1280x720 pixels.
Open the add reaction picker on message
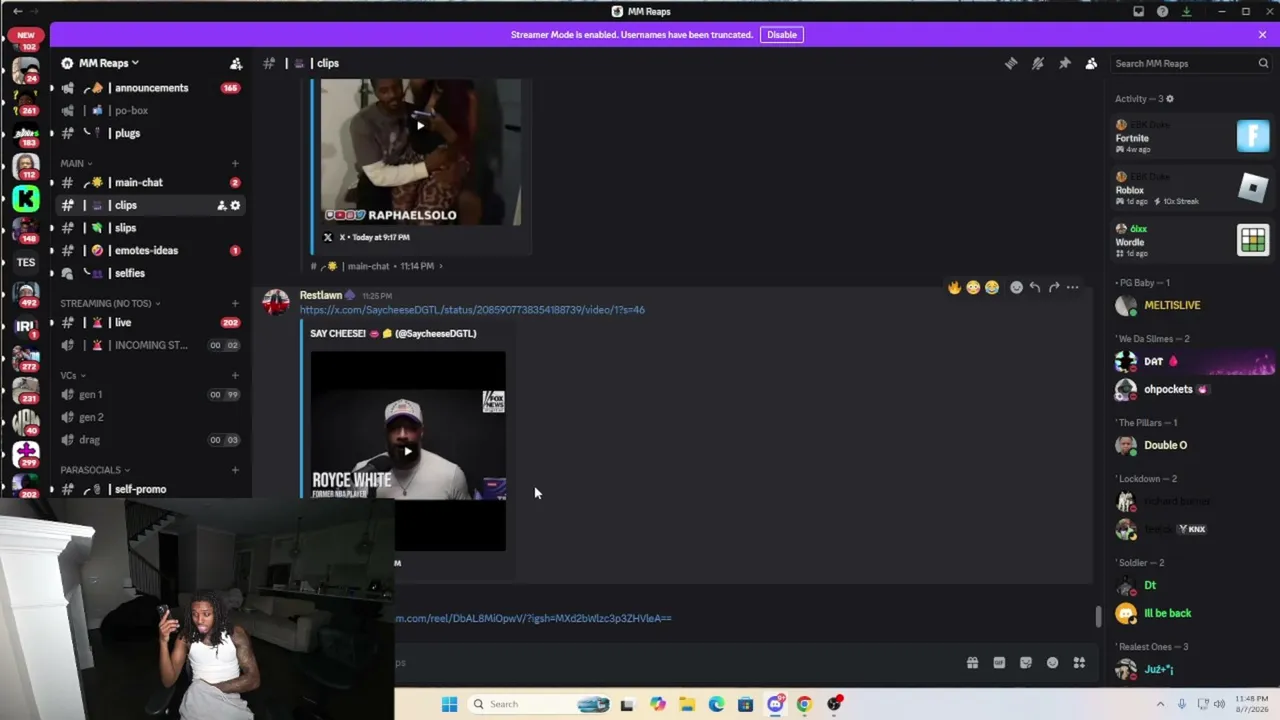[x=1016, y=288]
